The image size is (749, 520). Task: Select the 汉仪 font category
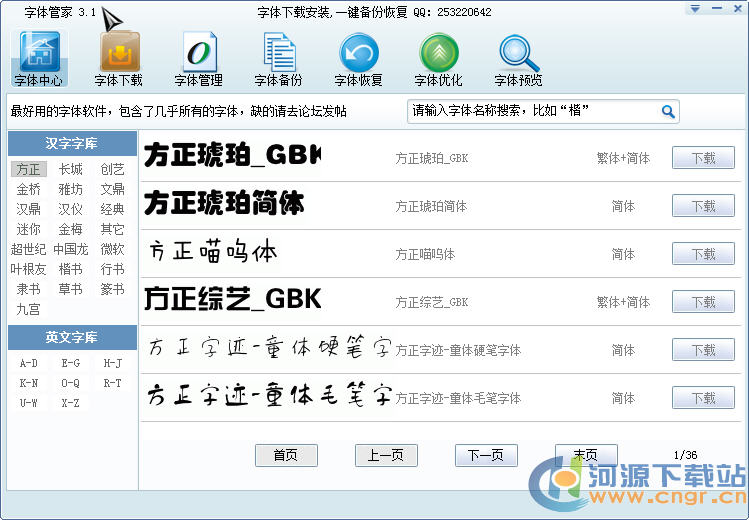pyautogui.click(x=71, y=210)
